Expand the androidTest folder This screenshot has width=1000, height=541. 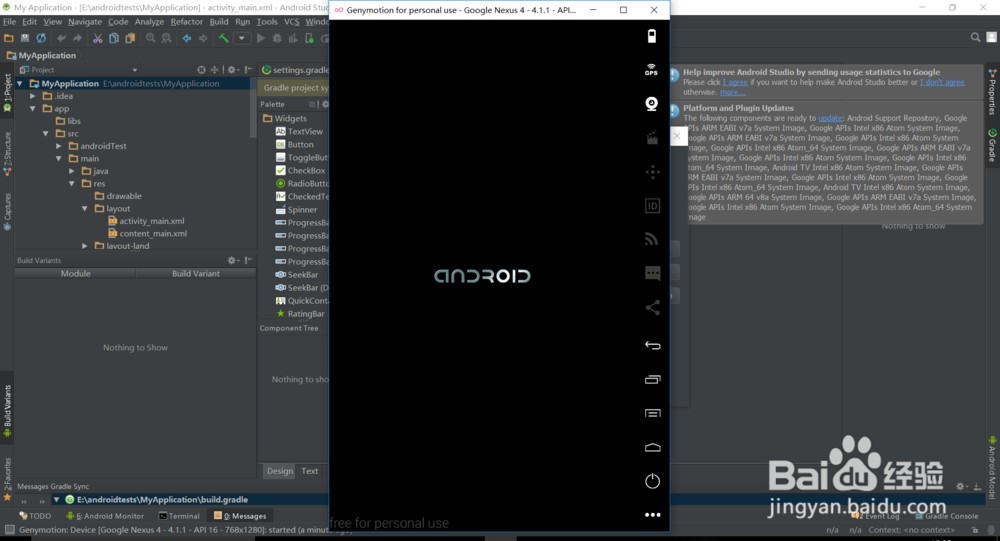click(59, 146)
